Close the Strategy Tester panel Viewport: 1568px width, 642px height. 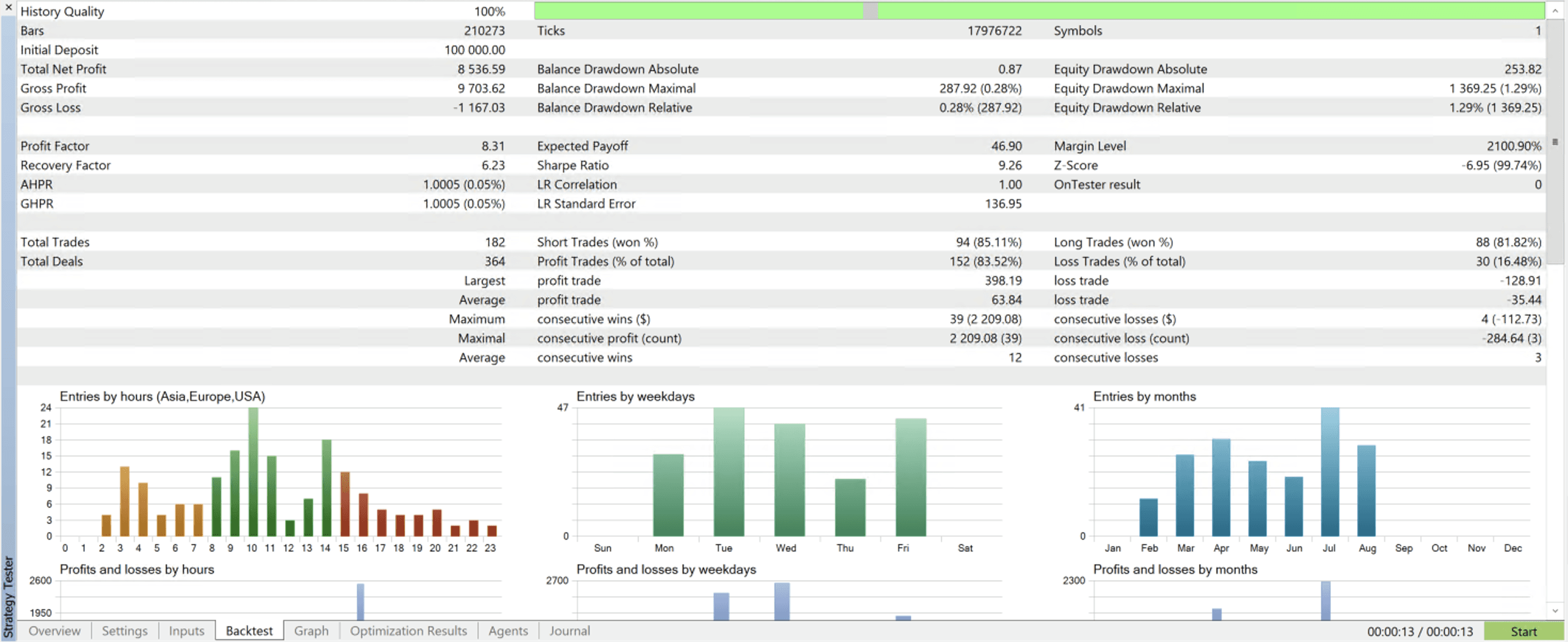coord(8,7)
